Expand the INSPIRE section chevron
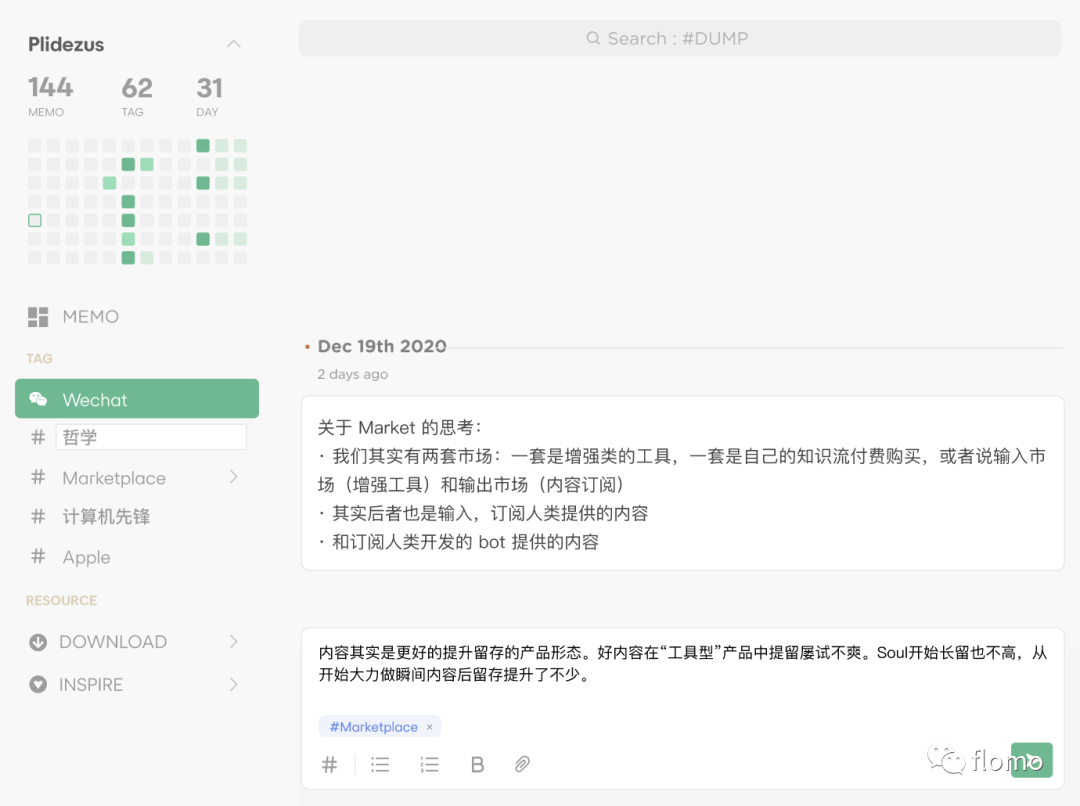The width and height of the screenshot is (1080, 806). pyautogui.click(x=233, y=684)
